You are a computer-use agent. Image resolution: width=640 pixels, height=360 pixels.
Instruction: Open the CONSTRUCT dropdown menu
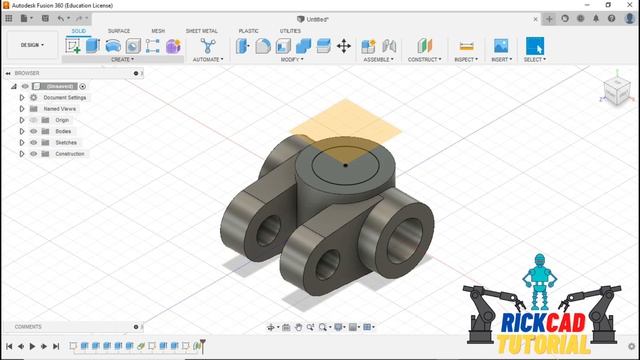tap(424, 60)
